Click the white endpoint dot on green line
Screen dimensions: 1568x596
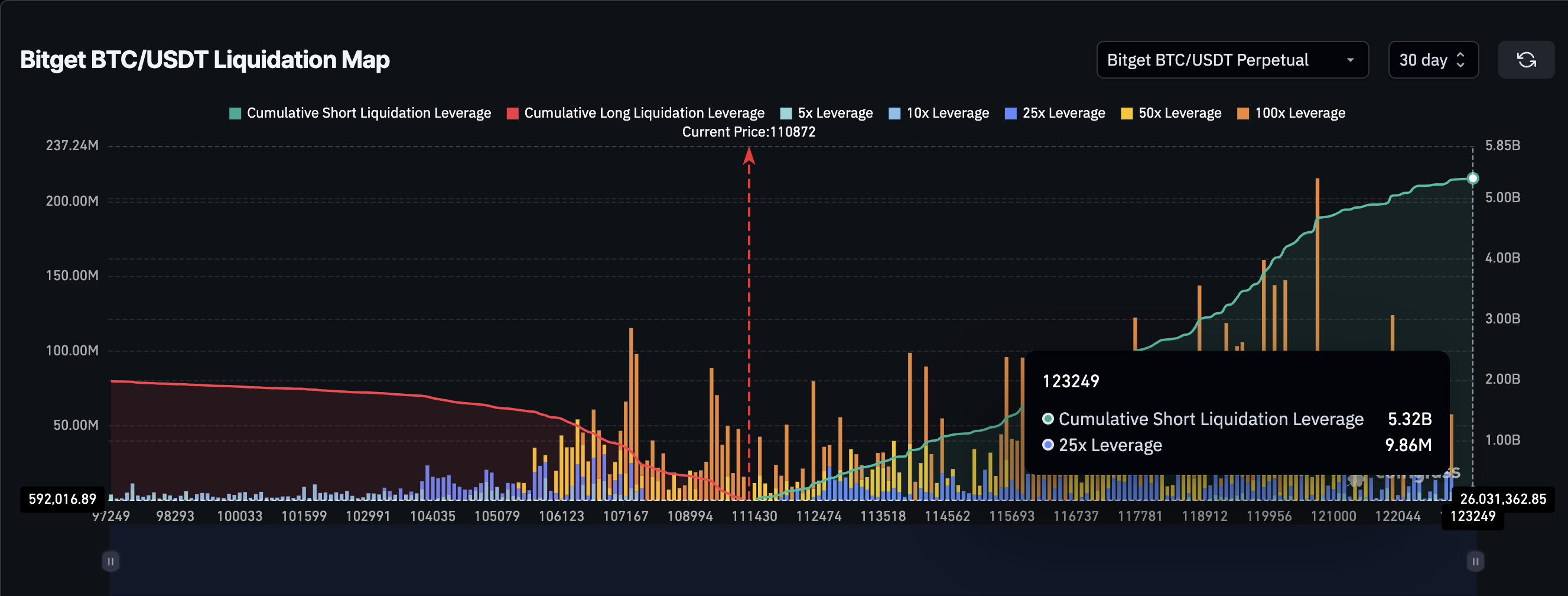click(1472, 179)
